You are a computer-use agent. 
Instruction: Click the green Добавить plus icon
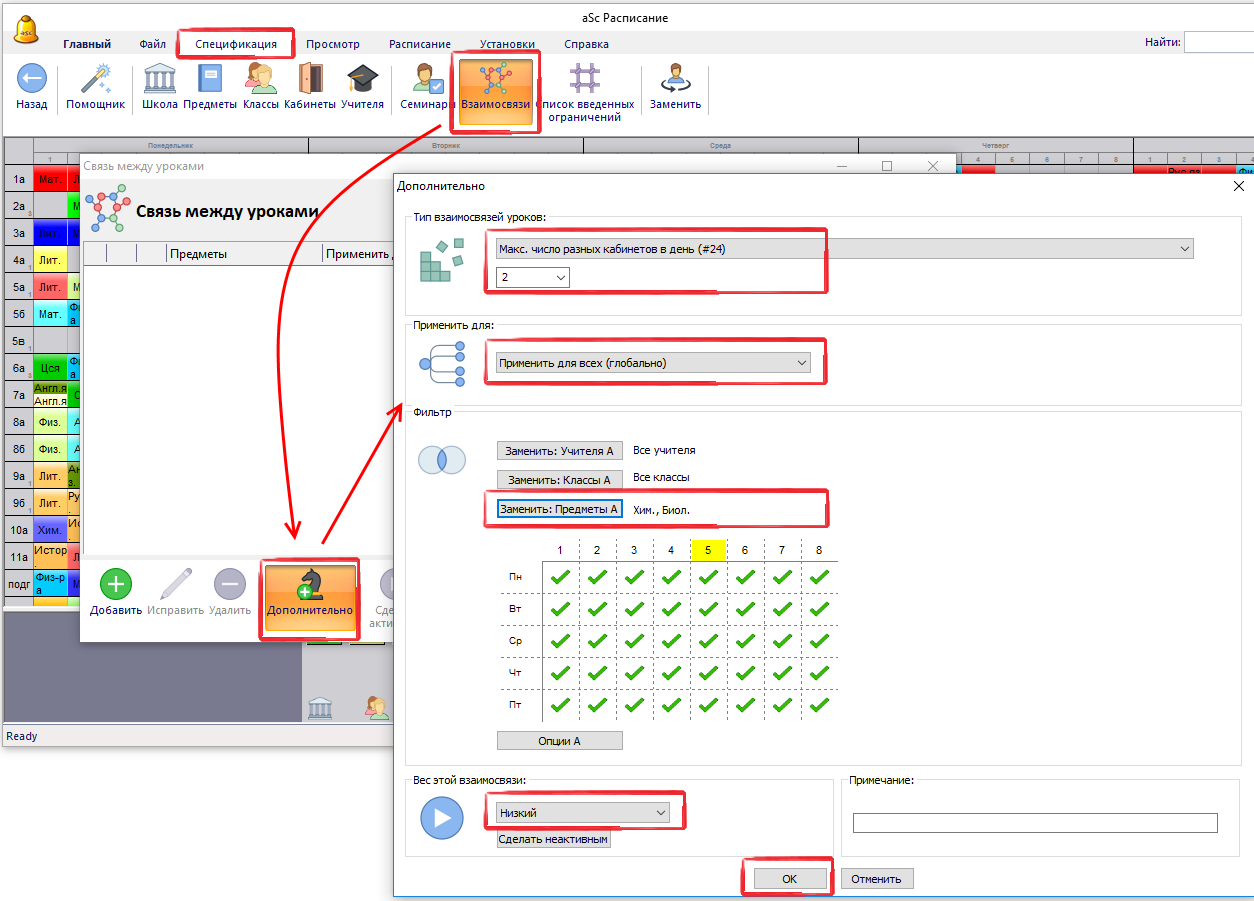click(x=116, y=585)
